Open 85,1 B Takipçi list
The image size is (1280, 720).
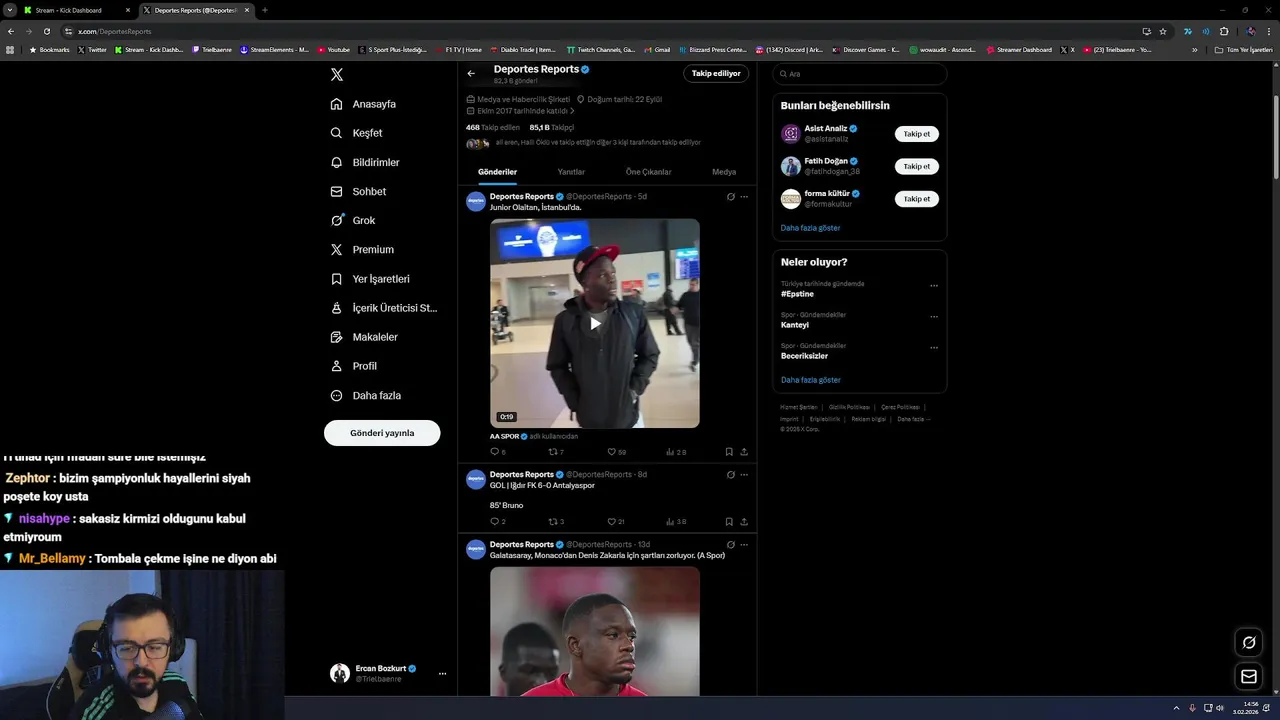pyautogui.click(x=552, y=128)
